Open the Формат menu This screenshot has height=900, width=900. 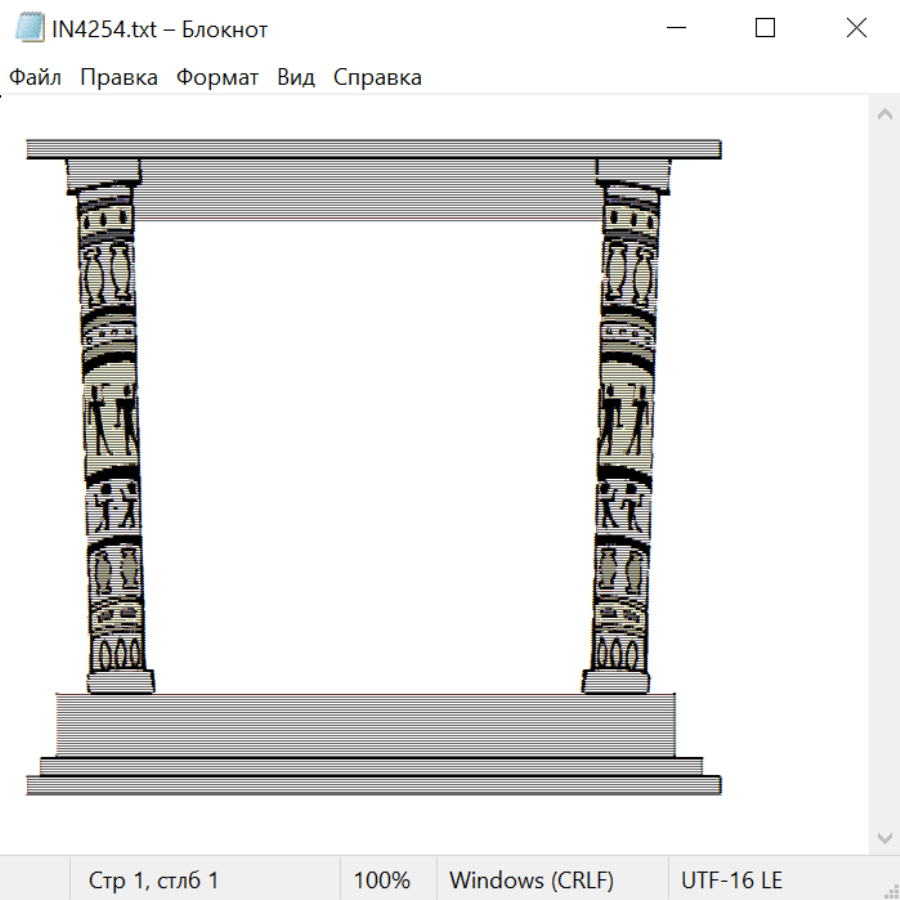click(217, 78)
